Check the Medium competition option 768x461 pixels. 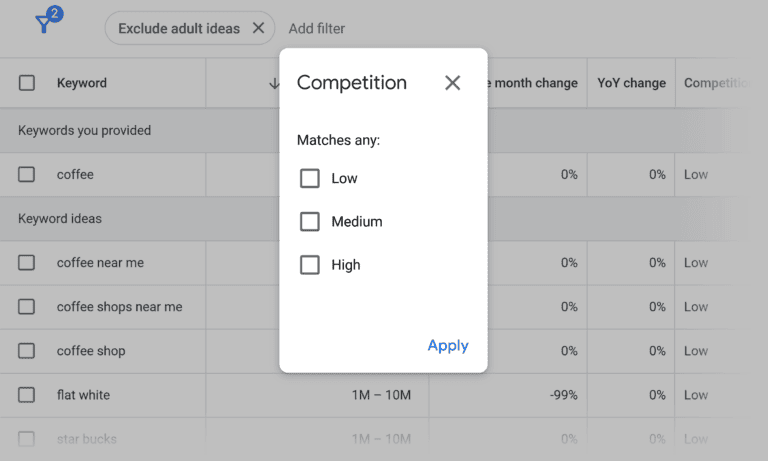coord(310,221)
